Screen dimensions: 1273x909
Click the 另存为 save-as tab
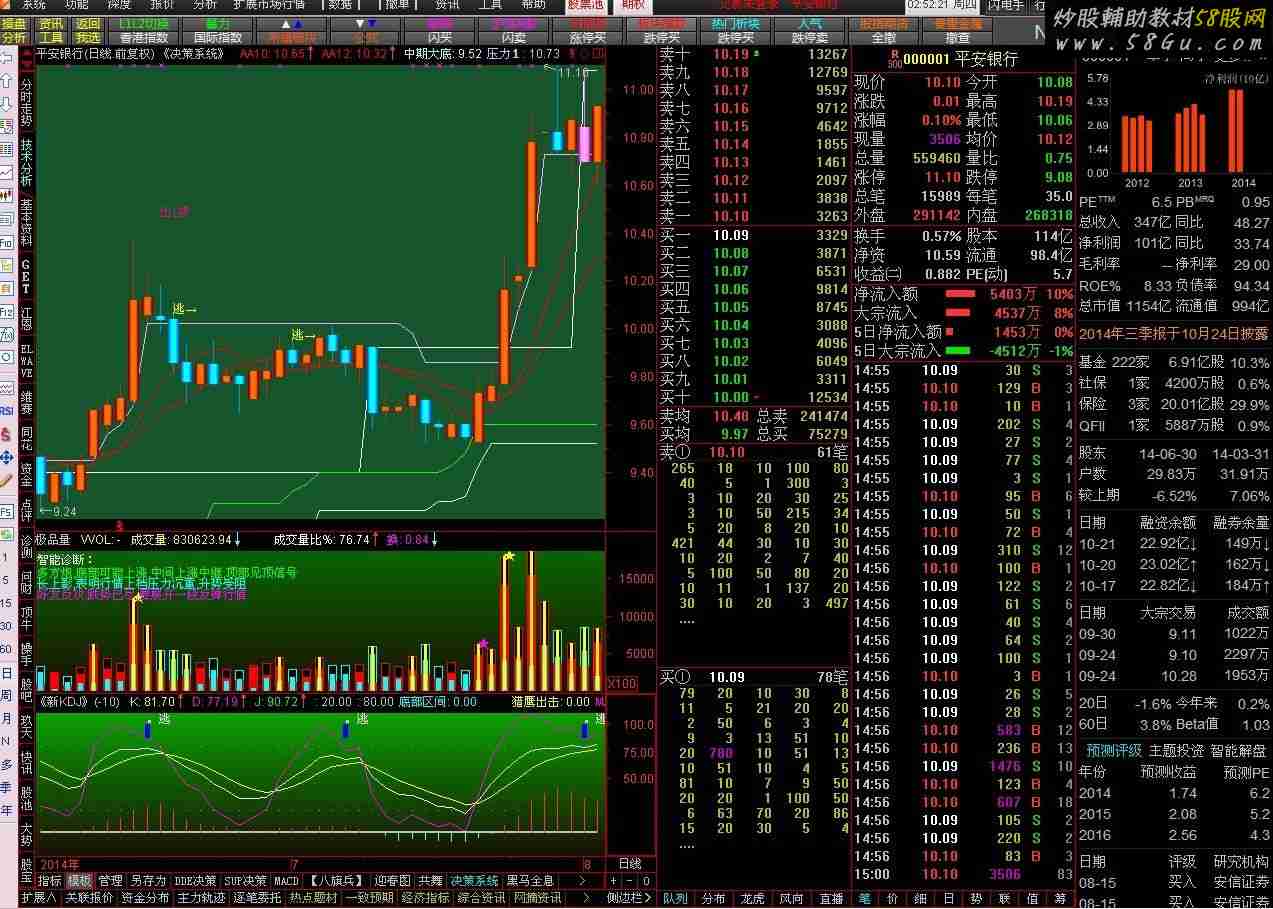tap(148, 881)
